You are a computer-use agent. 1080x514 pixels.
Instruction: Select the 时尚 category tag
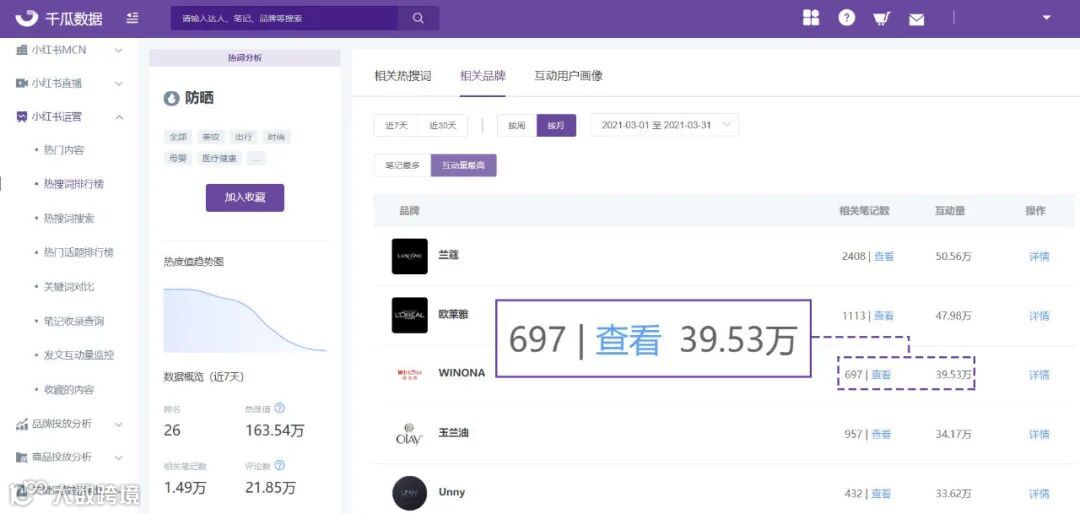click(276, 137)
